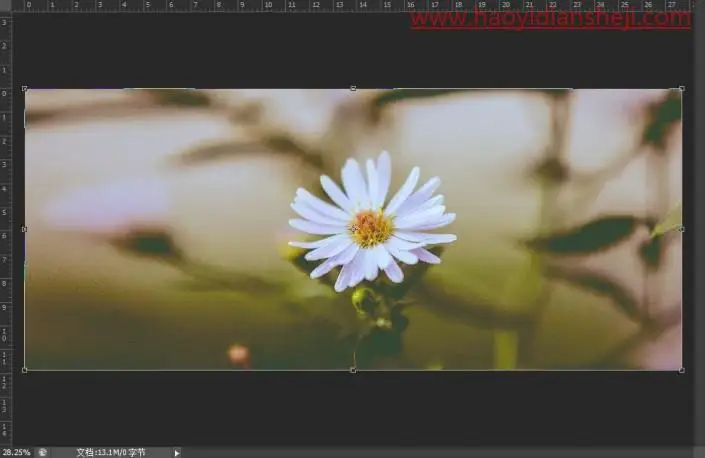Viewport: 705px width, 458px height.
Task: Click the yellow center of the daisy
Action: pyautogui.click(x=370, y=228)
